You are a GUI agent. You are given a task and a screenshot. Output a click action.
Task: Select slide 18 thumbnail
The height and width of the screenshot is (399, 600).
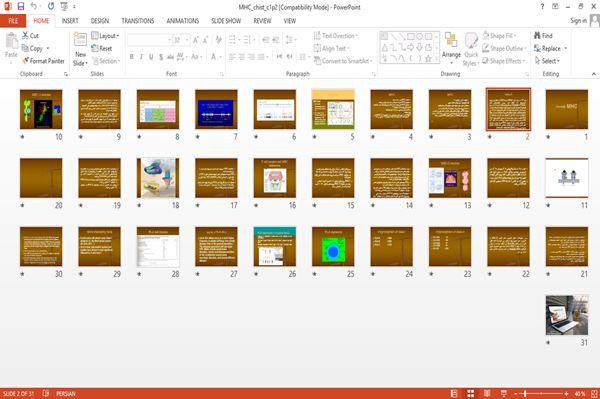158,178
